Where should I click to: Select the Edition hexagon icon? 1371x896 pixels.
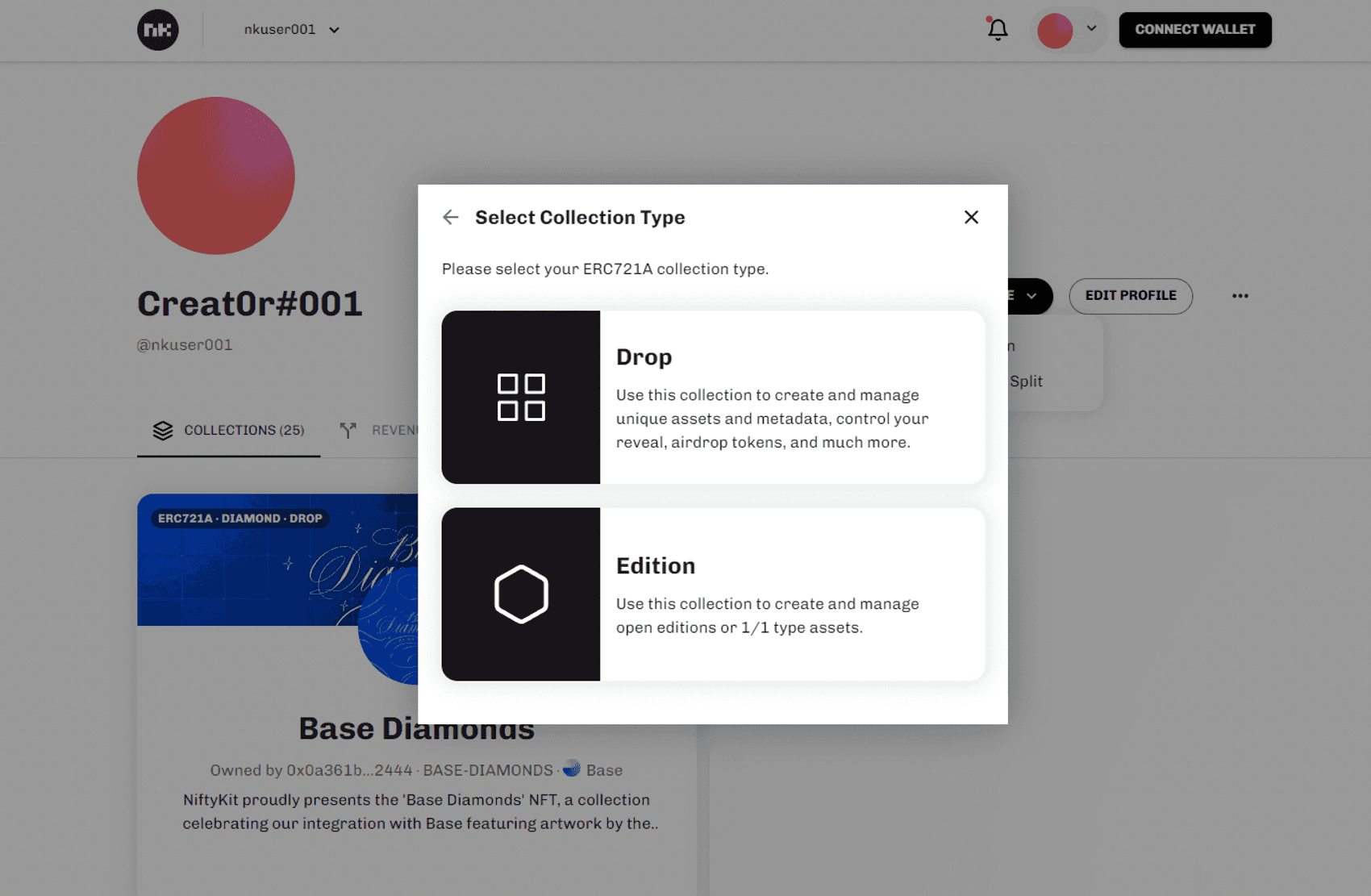click(521, 594)
